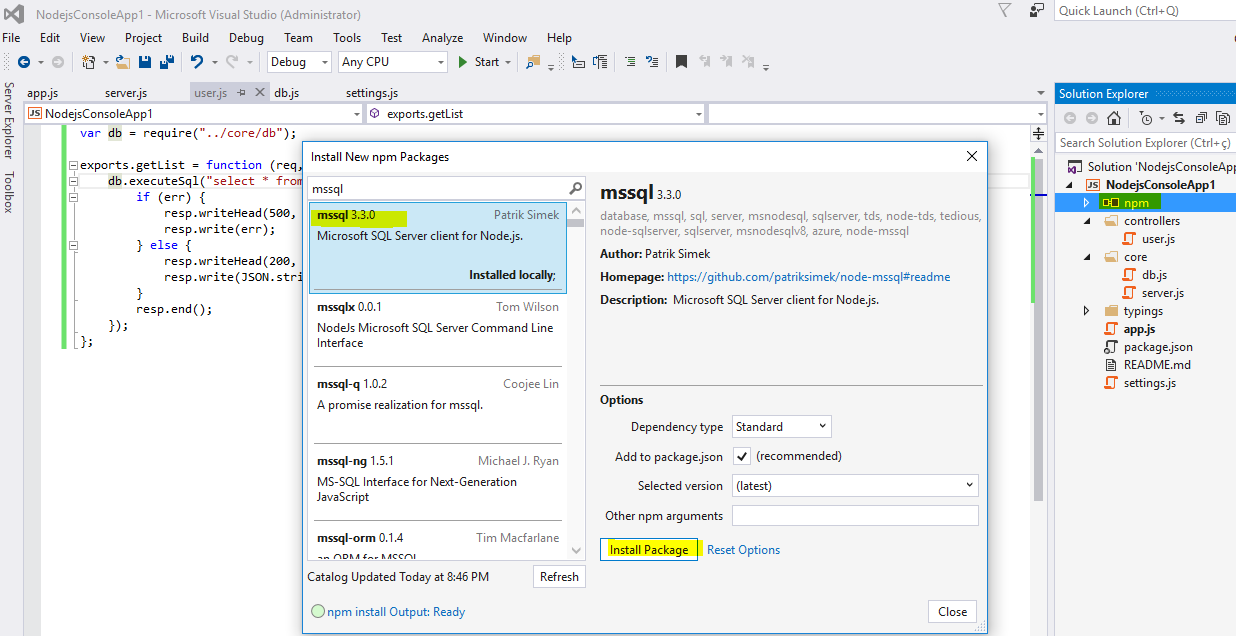Open the Server Explorer side tab
The width and height of the screenshot is (1236, 636).
(x=9, y=121)
